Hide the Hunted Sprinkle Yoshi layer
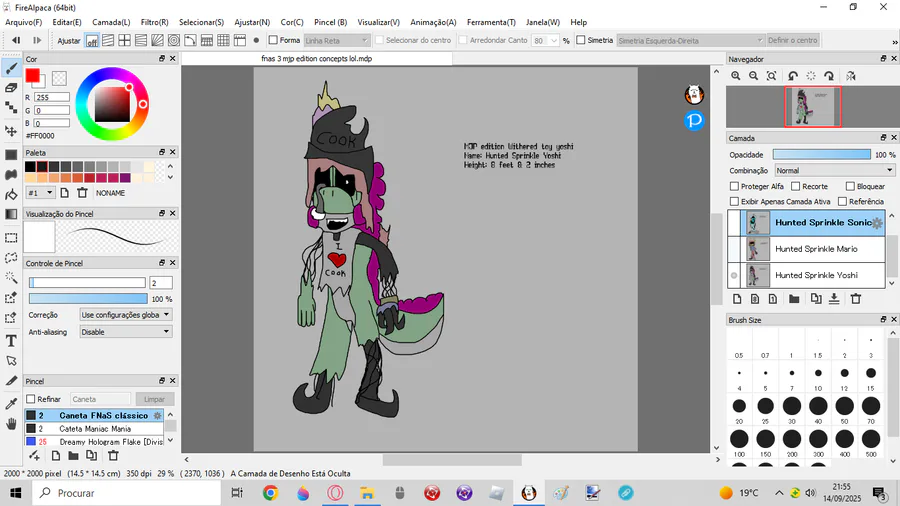Image resolution: width=900 pixels, height=506 pixels. (734, 275)
